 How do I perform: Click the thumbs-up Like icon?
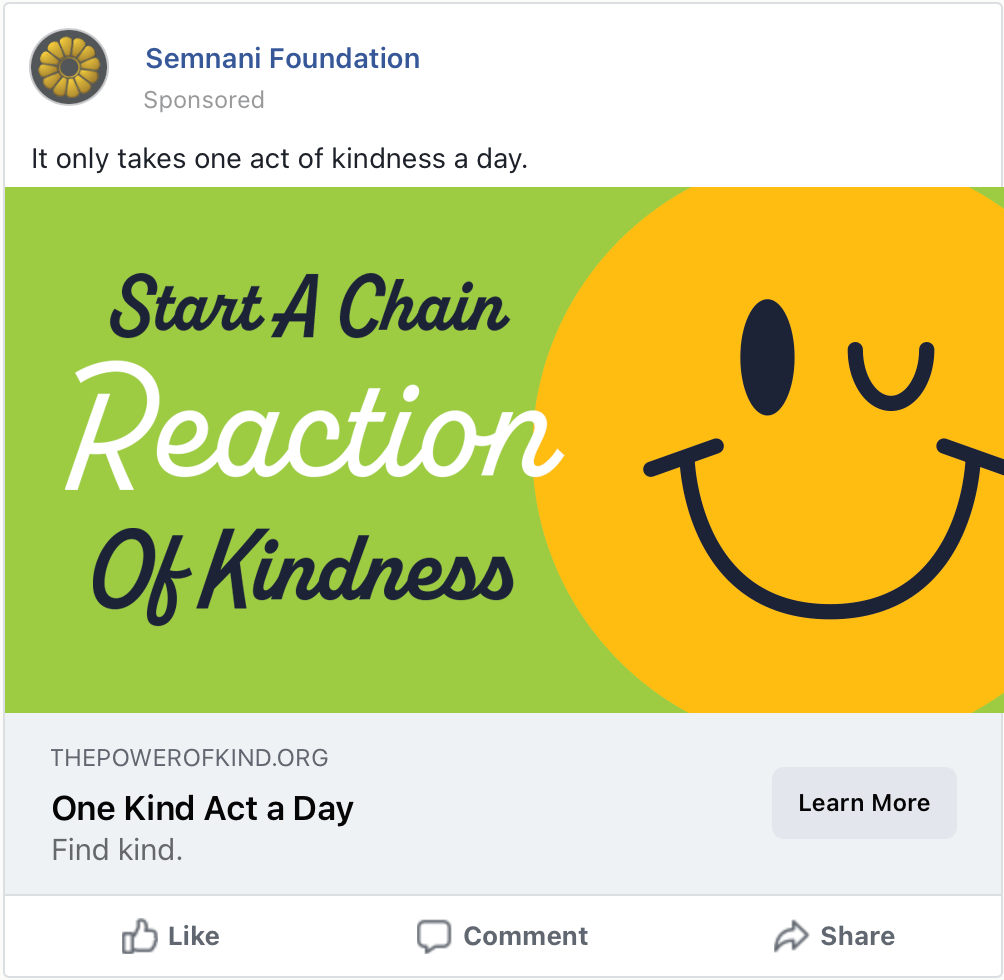[x=139, y=937]
